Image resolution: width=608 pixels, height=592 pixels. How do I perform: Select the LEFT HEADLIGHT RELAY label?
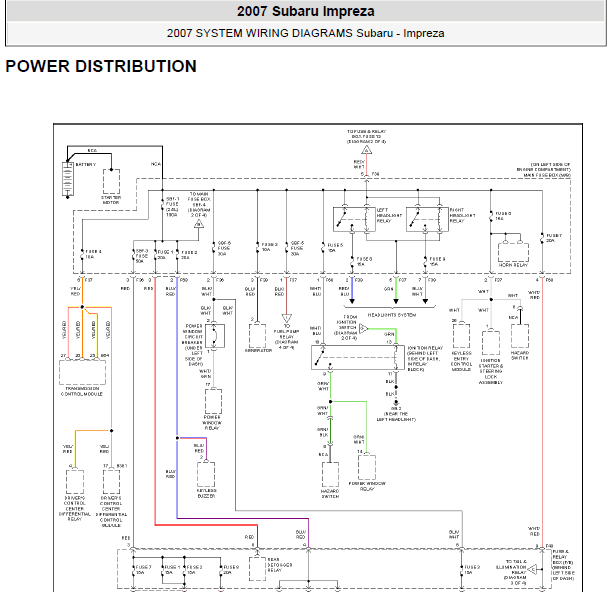click(389, 215)
